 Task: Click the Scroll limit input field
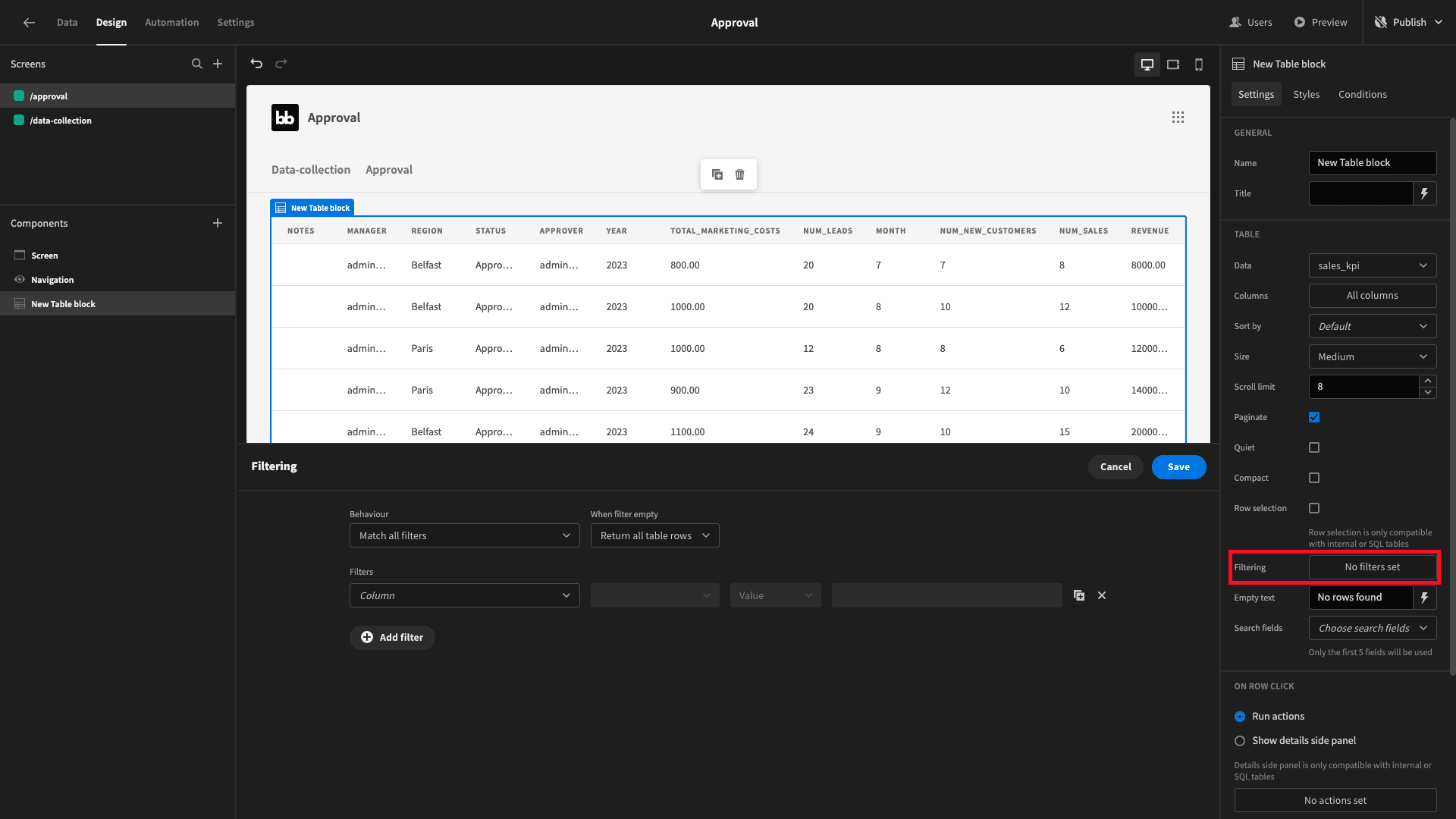(1363, 387)
